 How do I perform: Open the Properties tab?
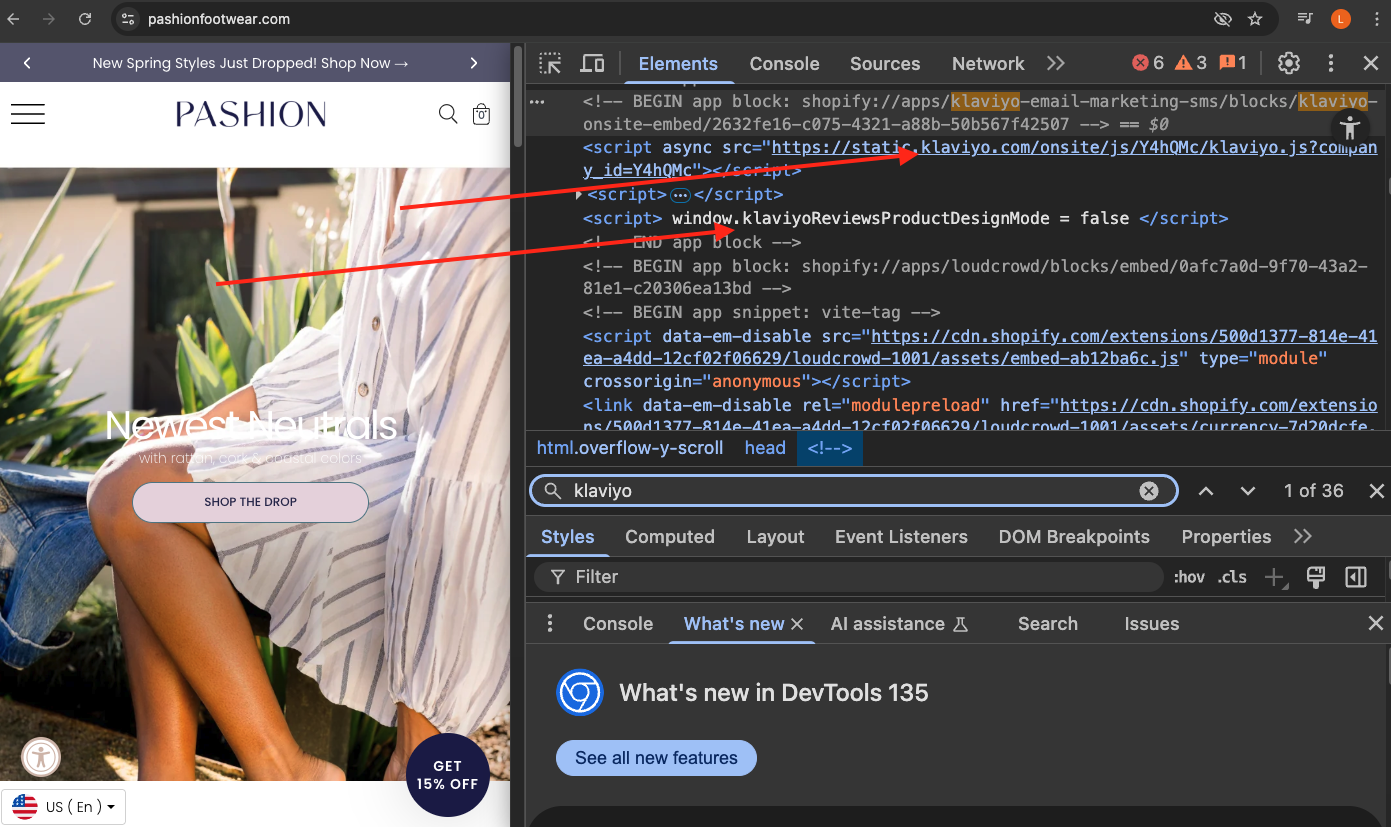tap(1226, 537)
